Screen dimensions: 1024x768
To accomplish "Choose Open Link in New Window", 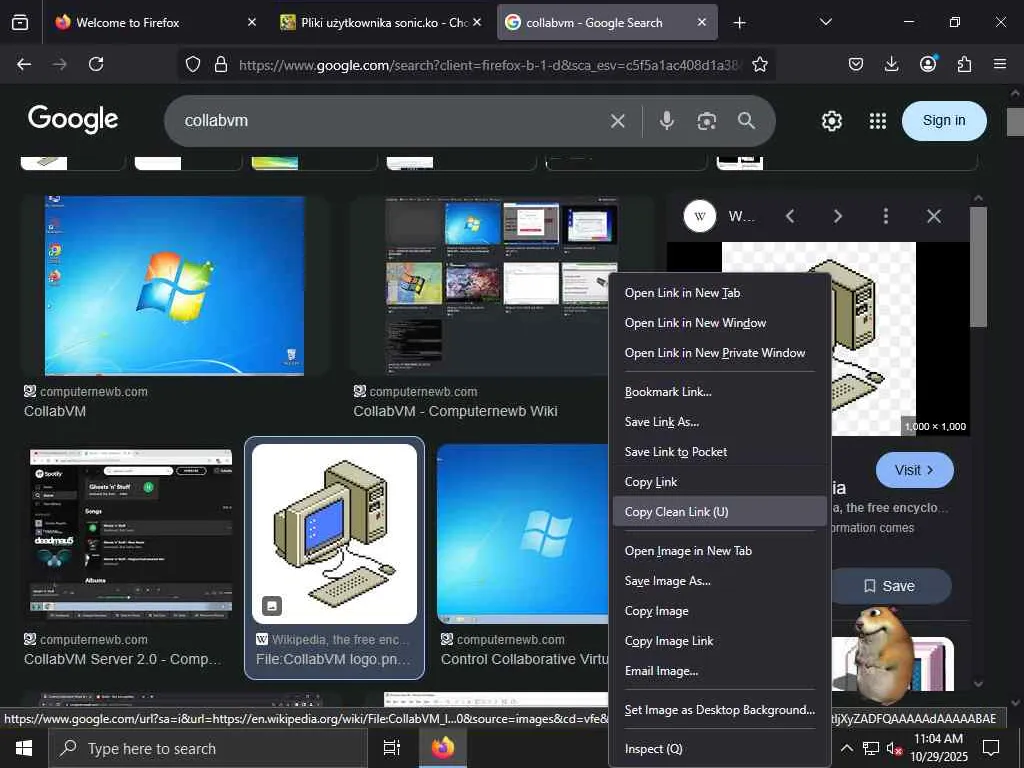I will 720,323.
